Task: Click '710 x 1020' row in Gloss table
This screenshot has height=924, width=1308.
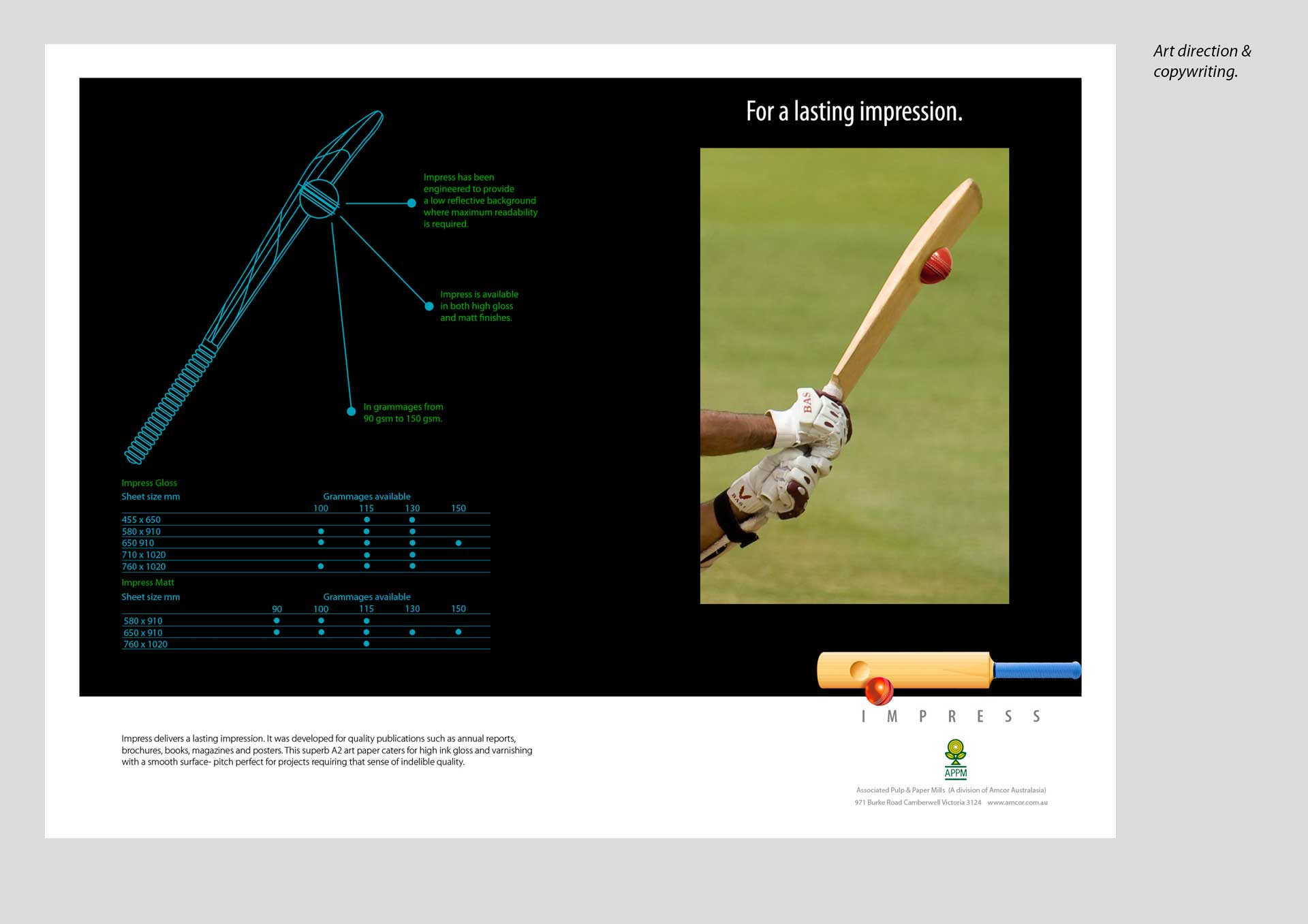Action: click(306, 554)
